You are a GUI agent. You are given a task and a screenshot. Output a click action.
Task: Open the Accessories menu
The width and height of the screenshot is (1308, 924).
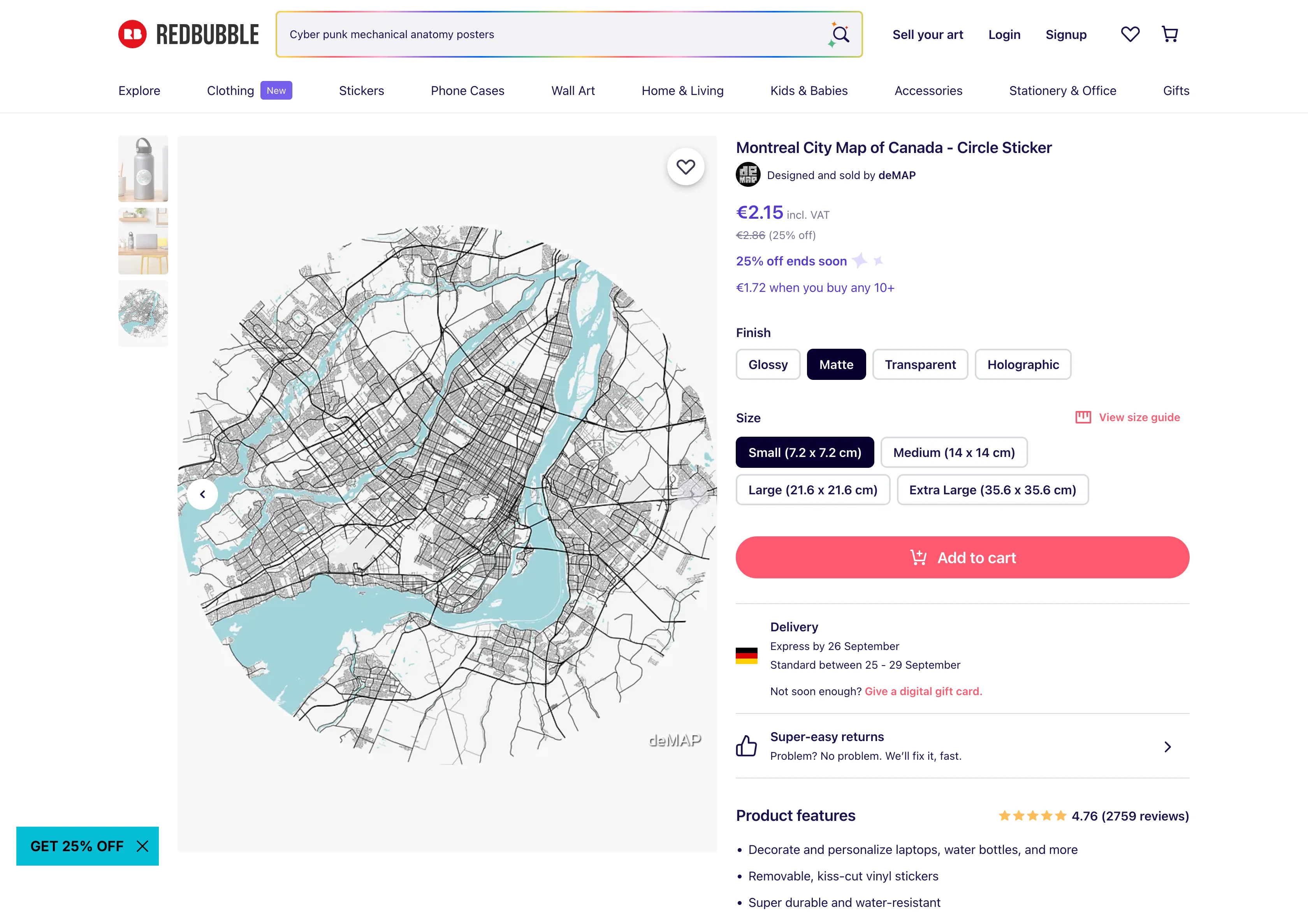point(928,91)
